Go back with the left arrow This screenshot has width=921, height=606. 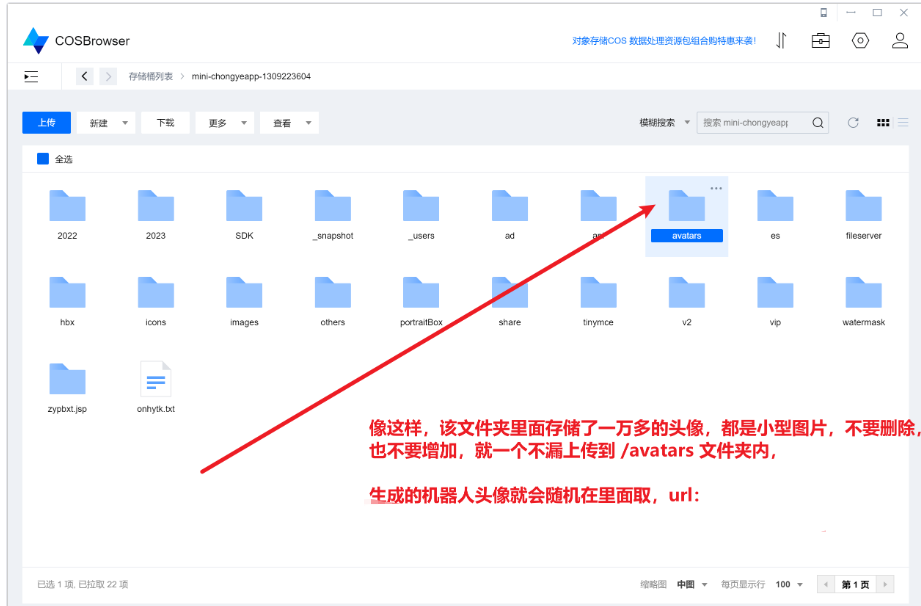(x=85, y=76)
